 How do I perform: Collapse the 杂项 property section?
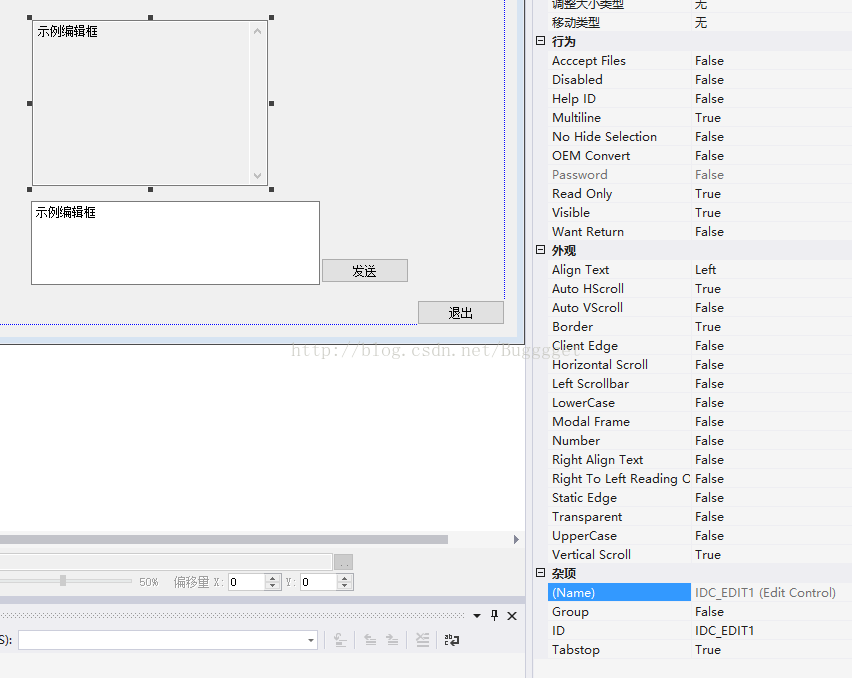coord(540,573)
